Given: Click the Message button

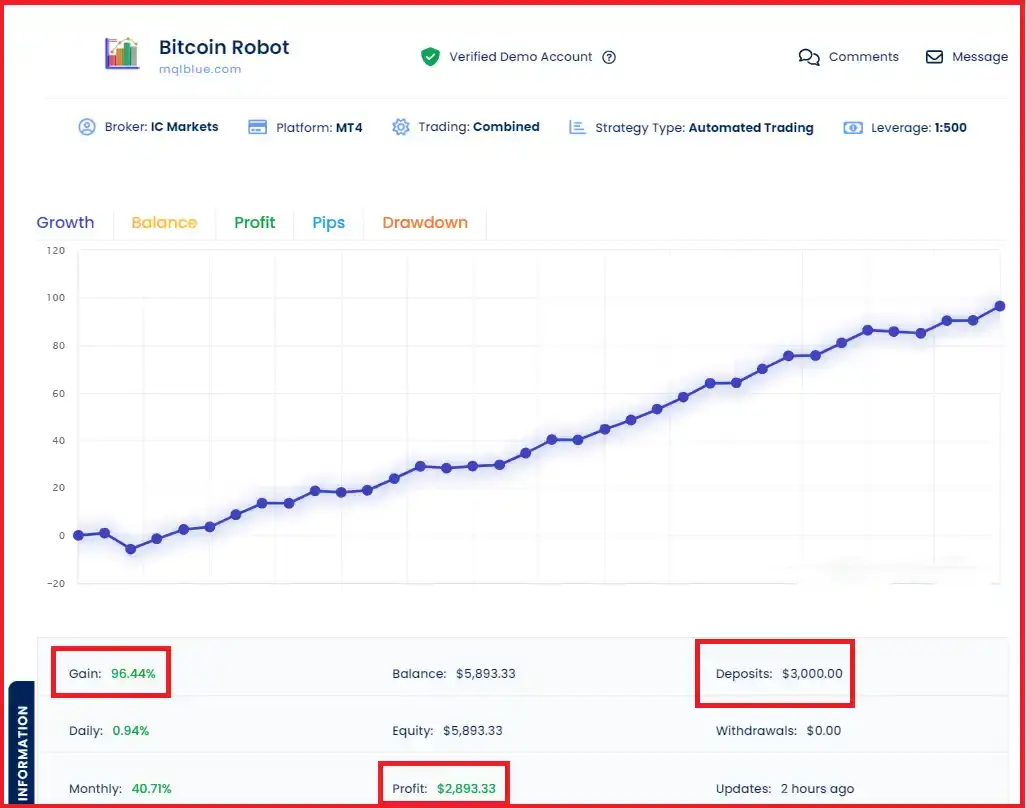Looking at the screenshot, I should click(x=979, y=57).
